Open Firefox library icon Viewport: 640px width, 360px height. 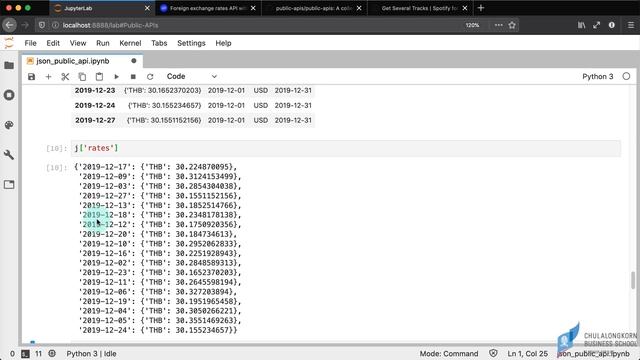point(582,25)
